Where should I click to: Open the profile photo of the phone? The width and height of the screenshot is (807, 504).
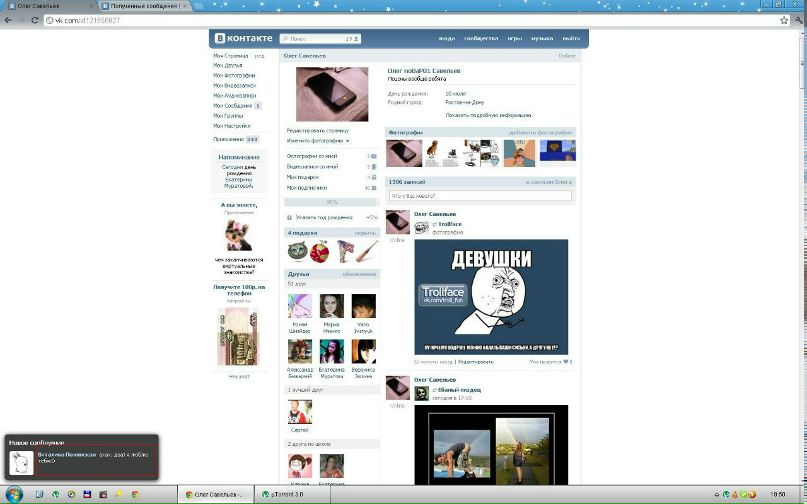click(331, 94)
